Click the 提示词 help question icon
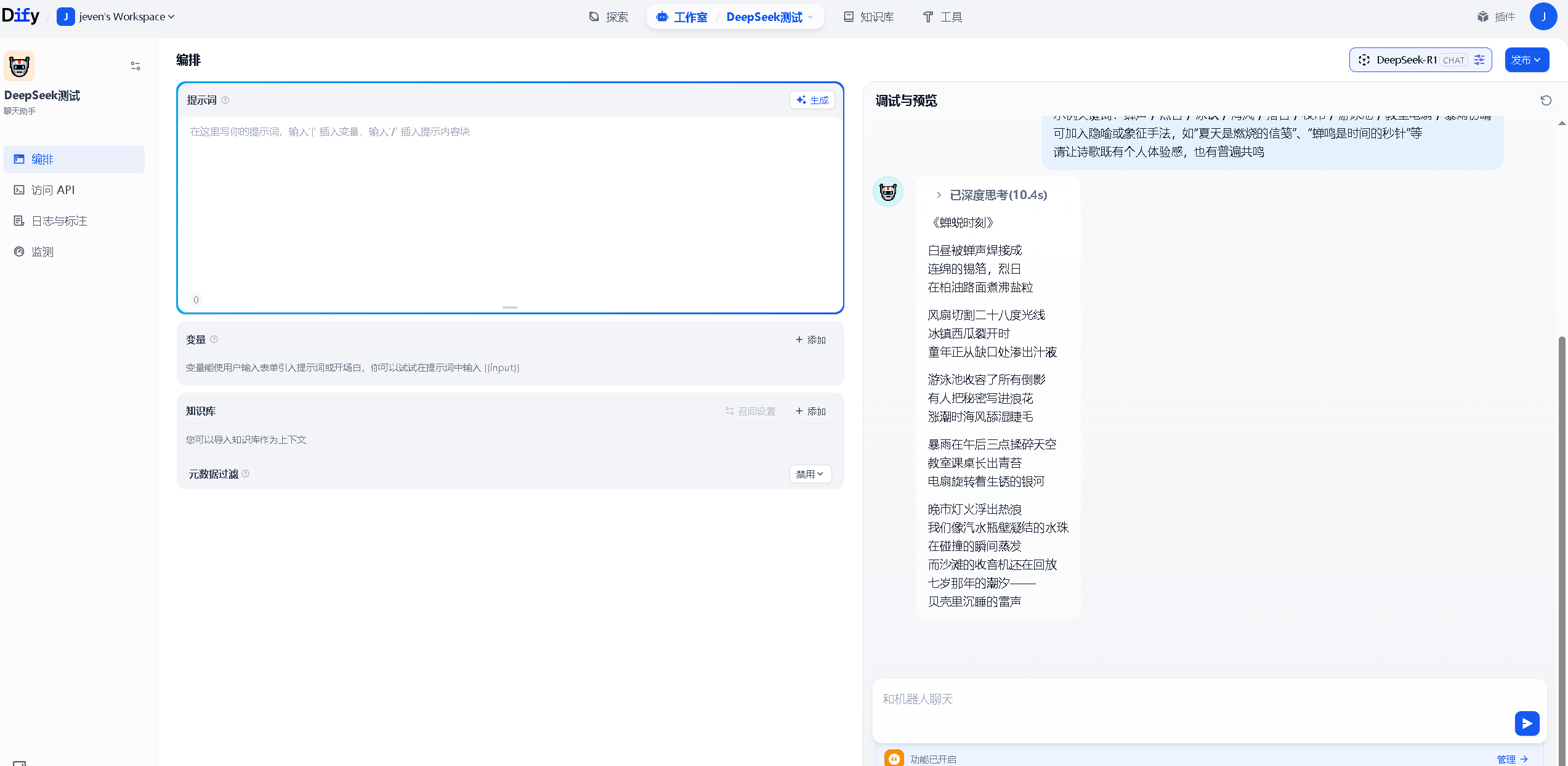Image resolution: width=1568 pixels, height=766 pixels. pyautogui.click(x=225, y=100)
